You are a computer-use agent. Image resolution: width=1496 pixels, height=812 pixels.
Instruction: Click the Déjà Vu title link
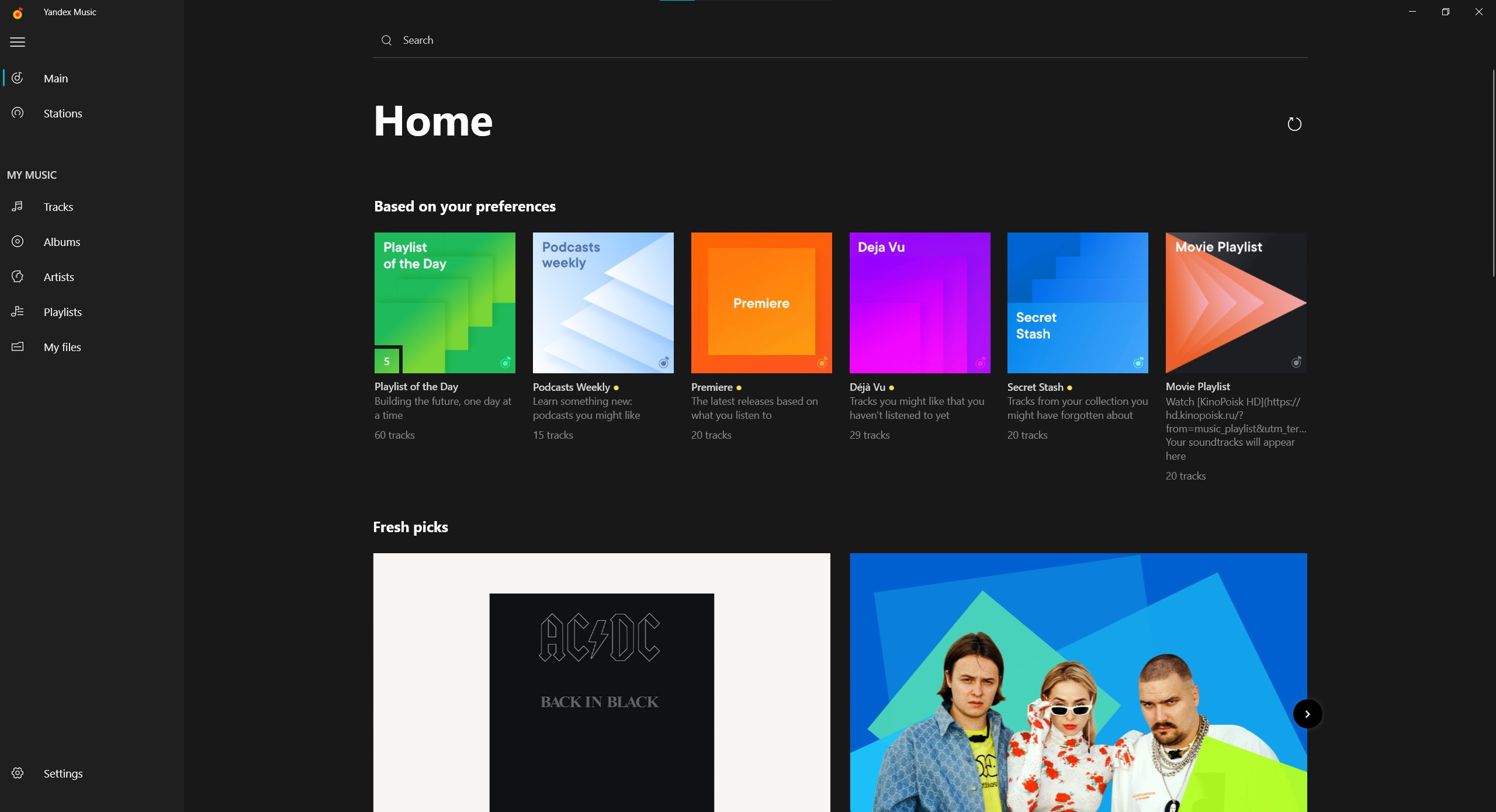click(x=867, y=387)
